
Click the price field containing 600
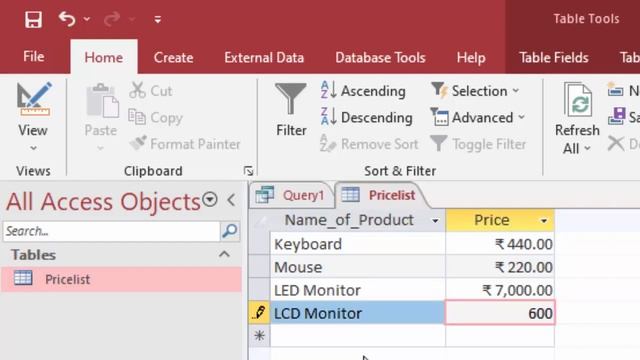[x=500, y=313]
